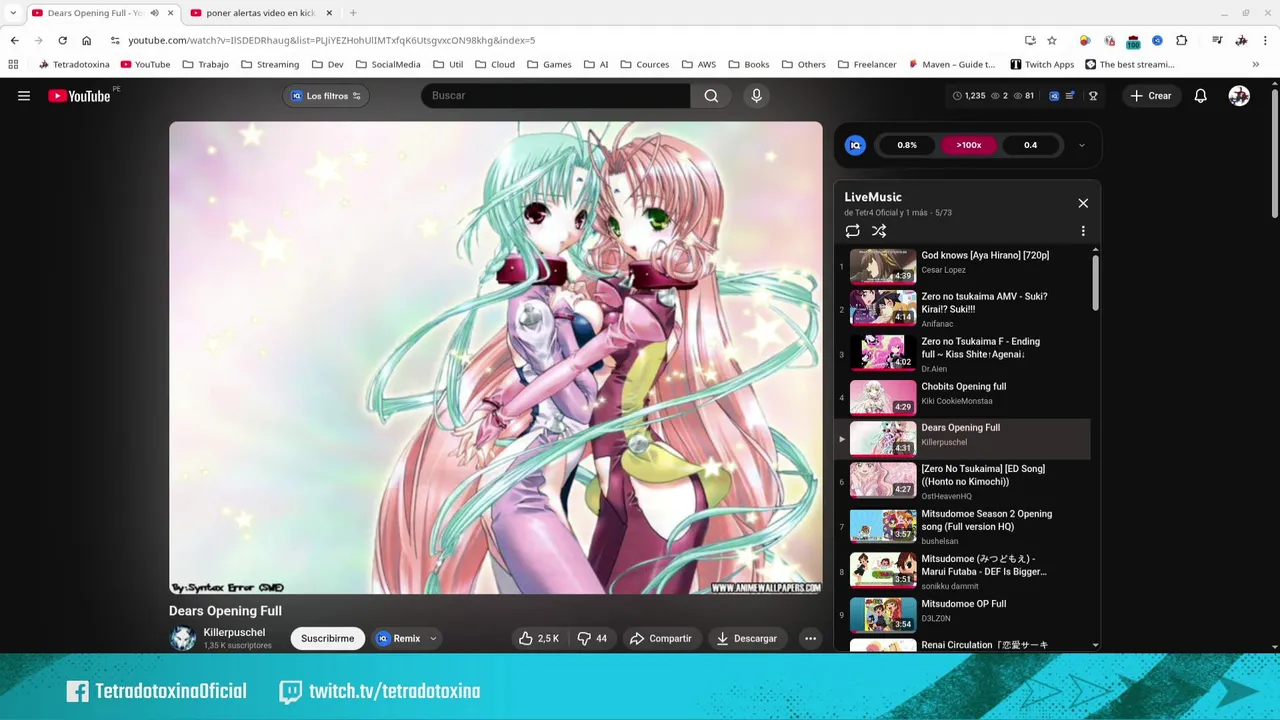
Task: Click the address bar URL
Action: point(331,40)
